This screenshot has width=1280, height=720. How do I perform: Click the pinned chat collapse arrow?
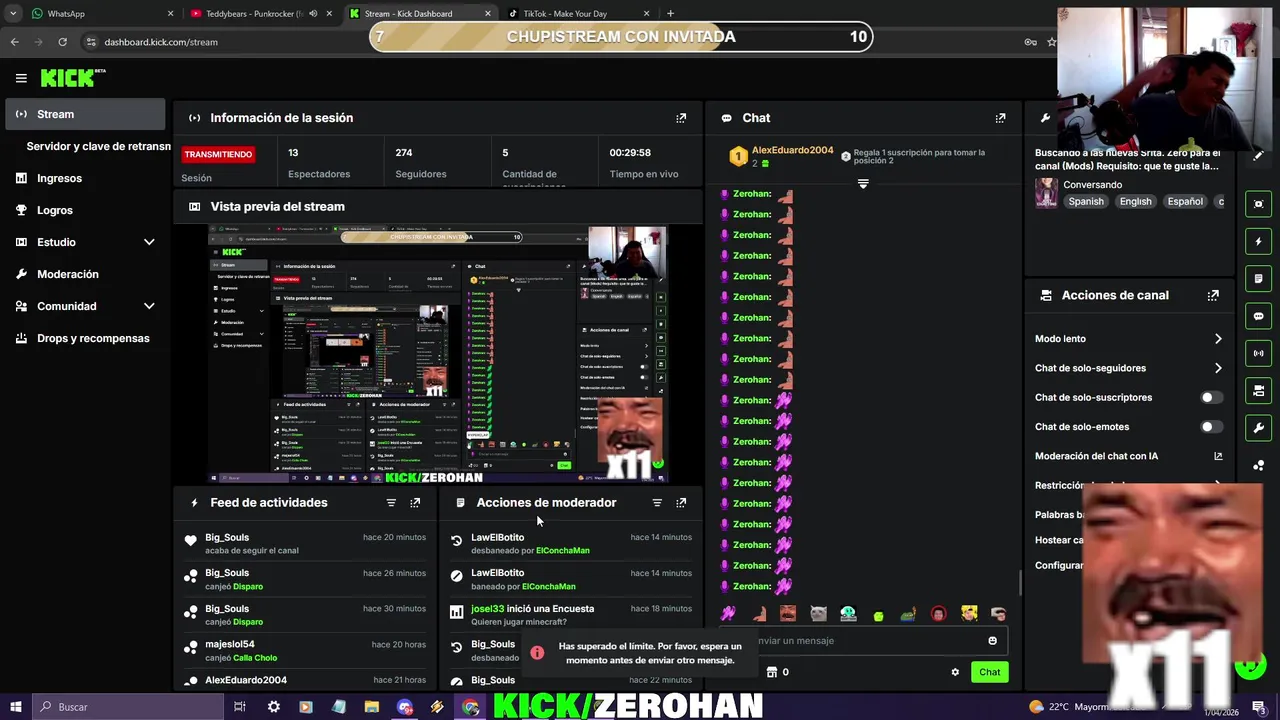[x=863, y=184]
